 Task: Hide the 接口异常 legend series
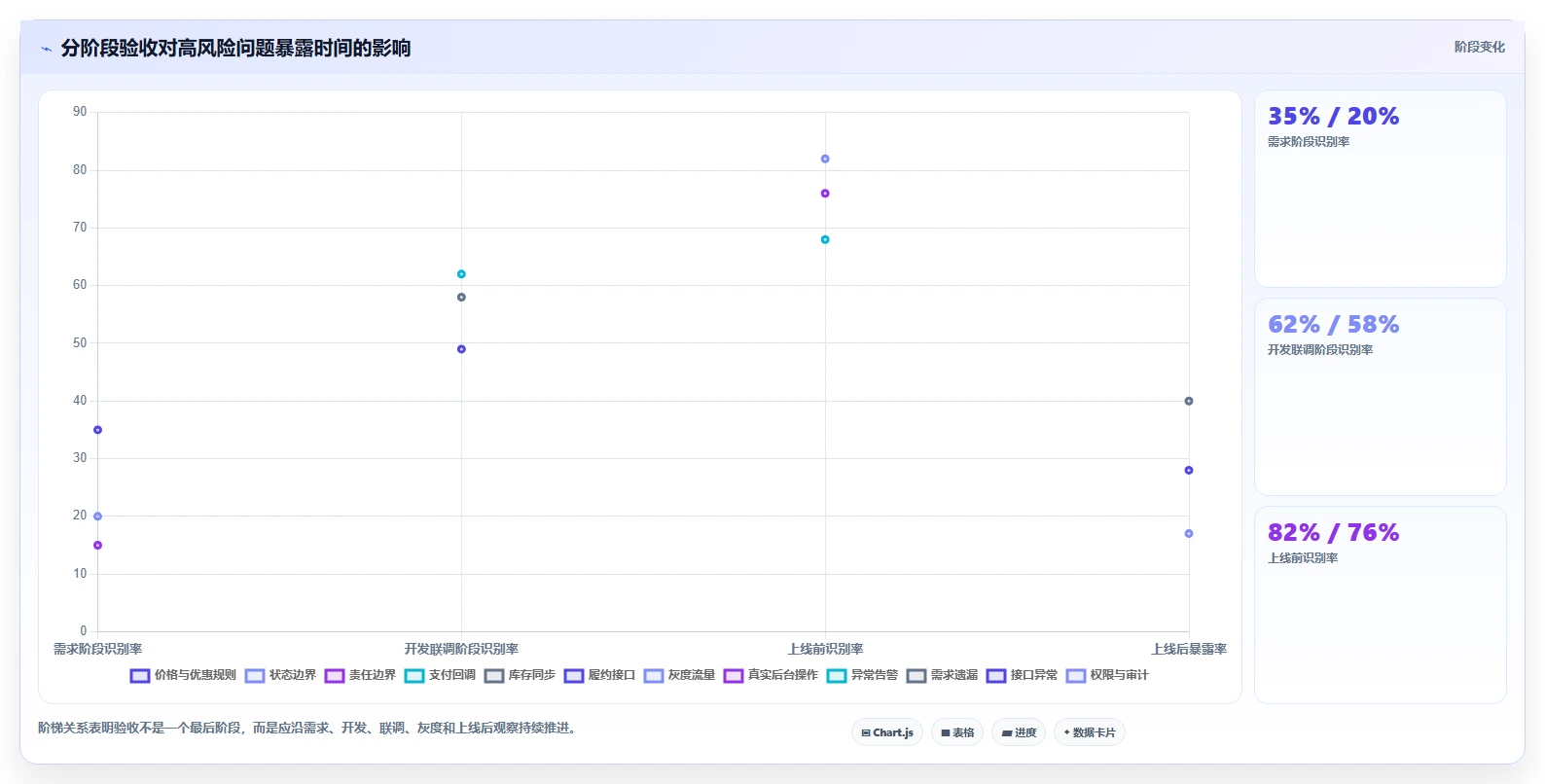pos(1022,675)
